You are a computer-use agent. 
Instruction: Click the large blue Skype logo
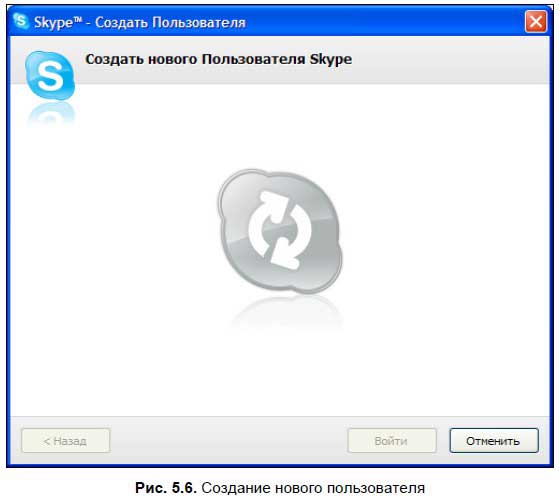(50, 75)
